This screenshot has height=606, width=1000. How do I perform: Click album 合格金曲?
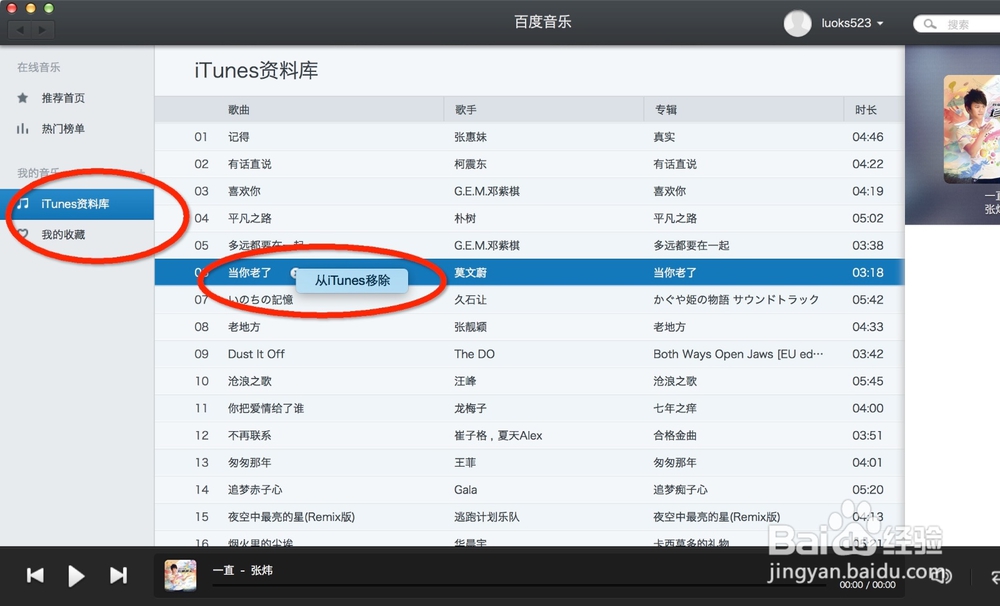(x=675, y=435)
